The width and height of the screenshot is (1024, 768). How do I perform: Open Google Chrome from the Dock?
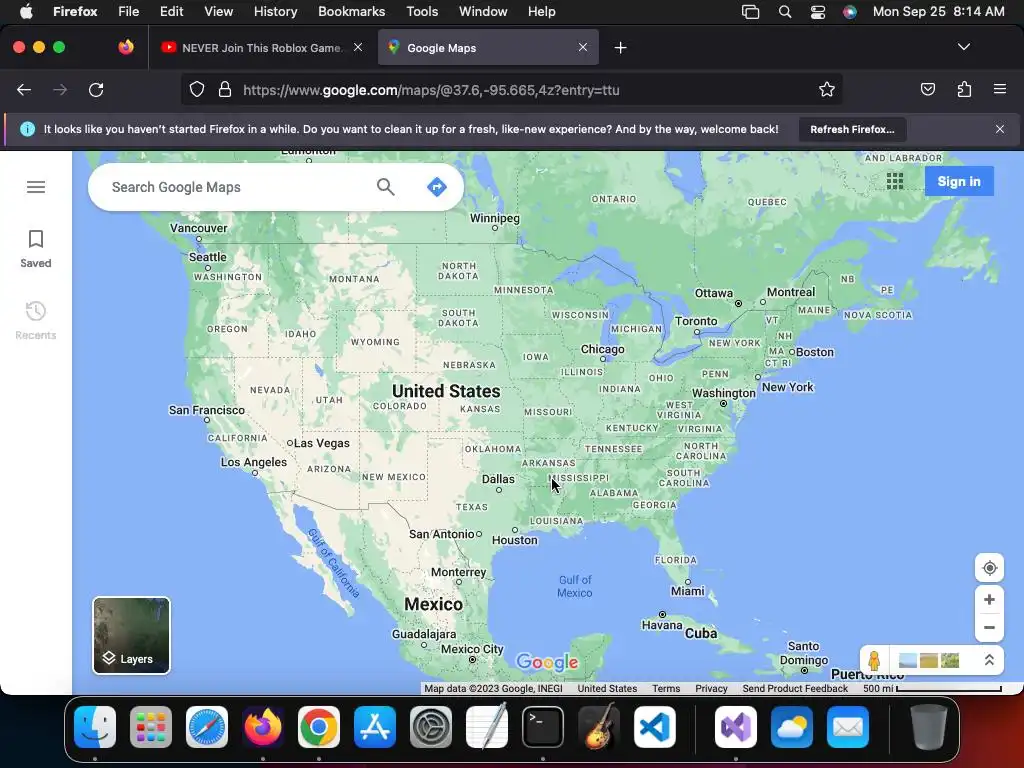click(x=319, y=727)
